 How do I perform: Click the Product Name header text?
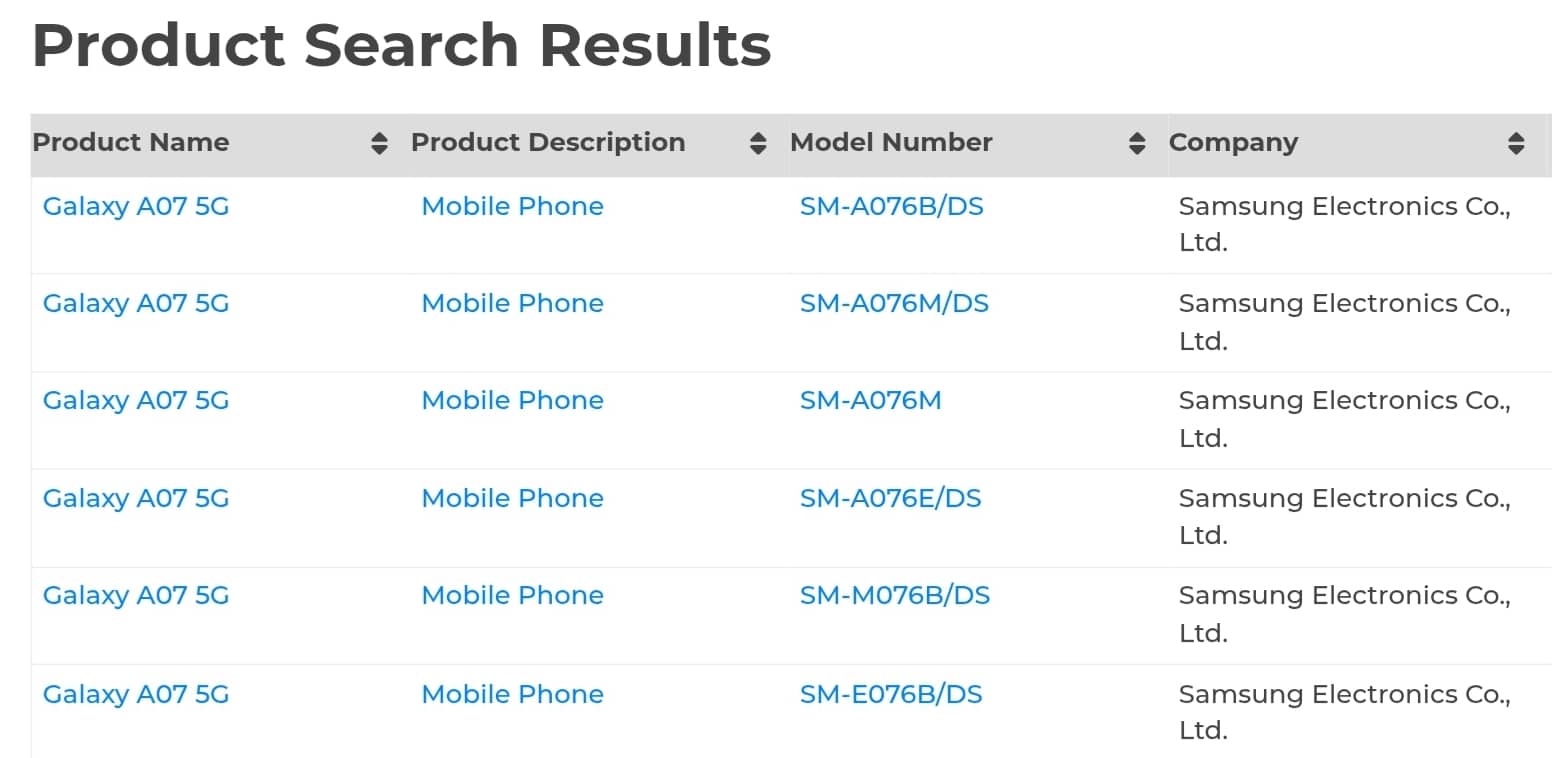click(131, 142)
